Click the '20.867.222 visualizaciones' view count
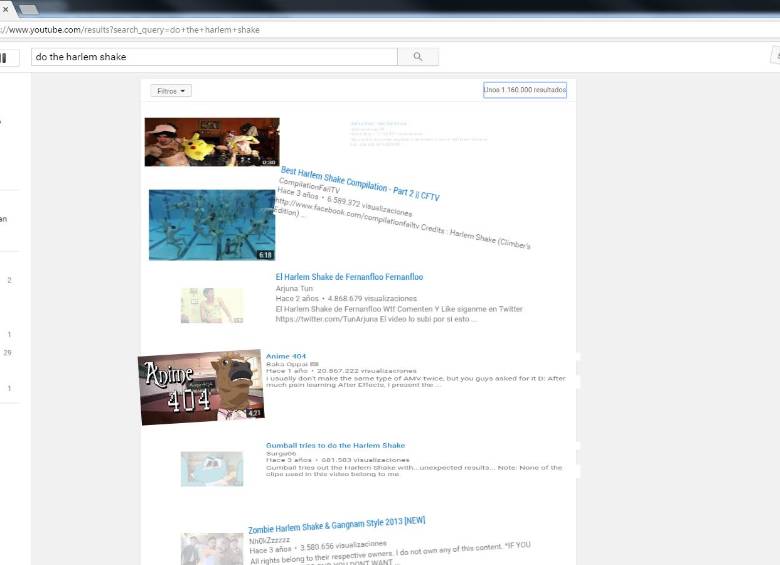This screenshot has width=780, height=565. pos(367,371)
